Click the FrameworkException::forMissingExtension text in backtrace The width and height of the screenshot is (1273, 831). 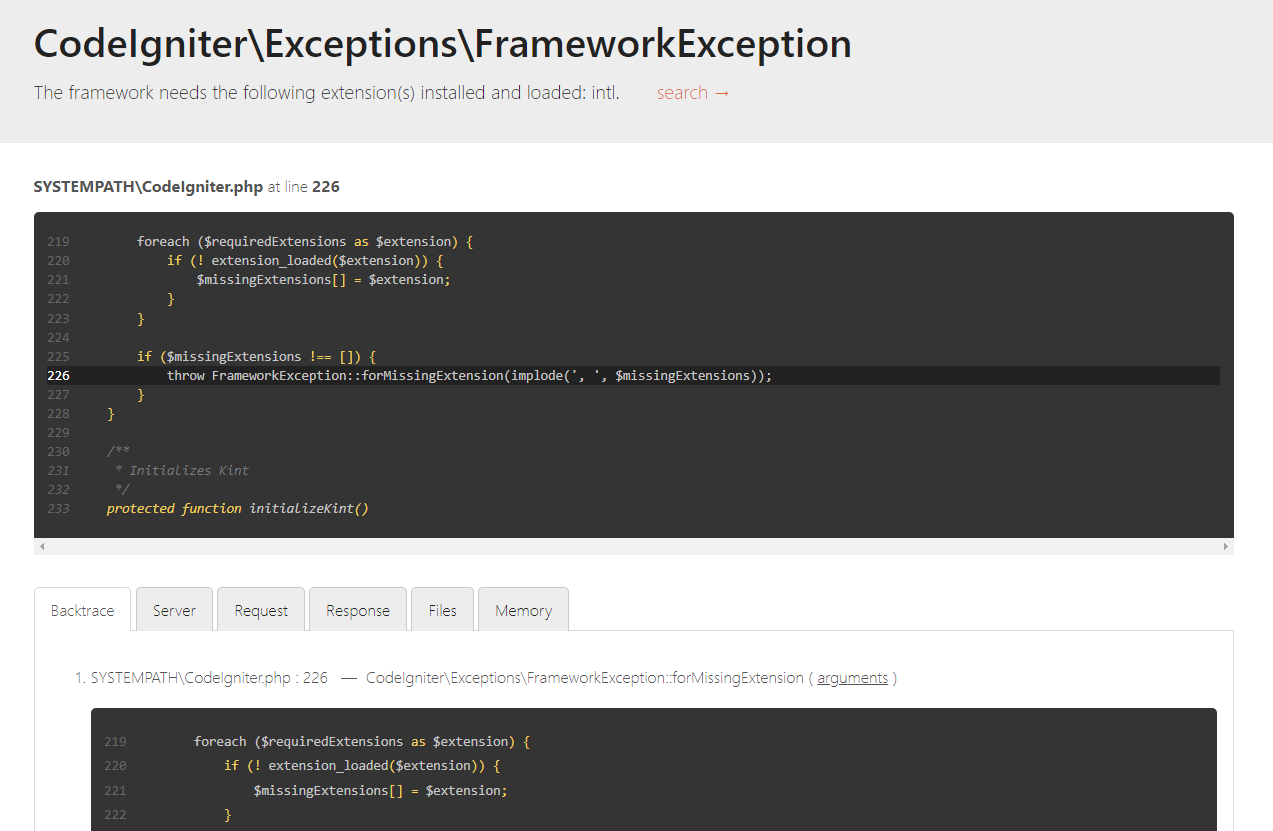585,678
